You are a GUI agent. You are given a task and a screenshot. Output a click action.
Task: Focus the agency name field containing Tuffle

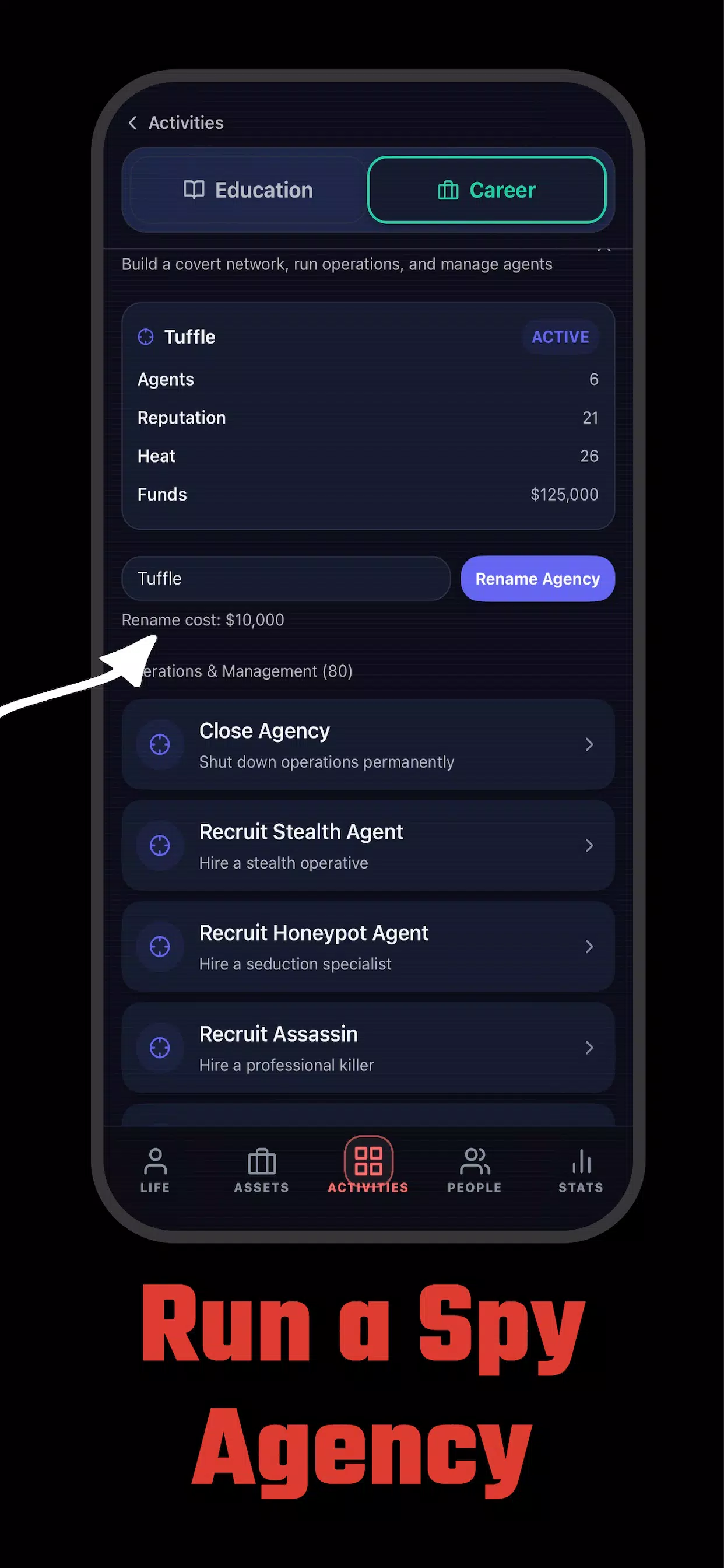286,578
